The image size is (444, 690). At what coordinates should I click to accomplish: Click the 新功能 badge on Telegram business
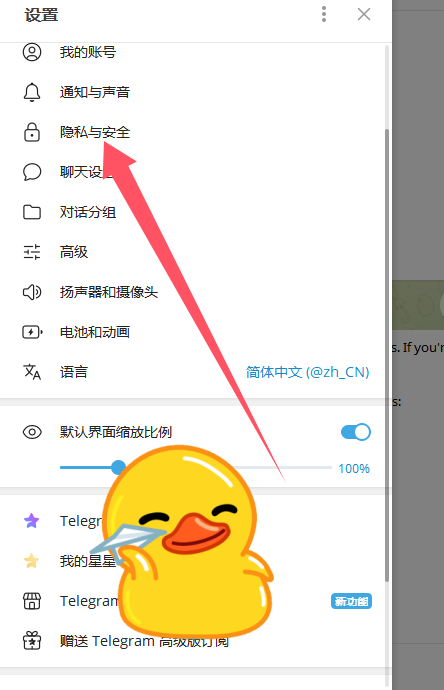click(x=351, y=601)
